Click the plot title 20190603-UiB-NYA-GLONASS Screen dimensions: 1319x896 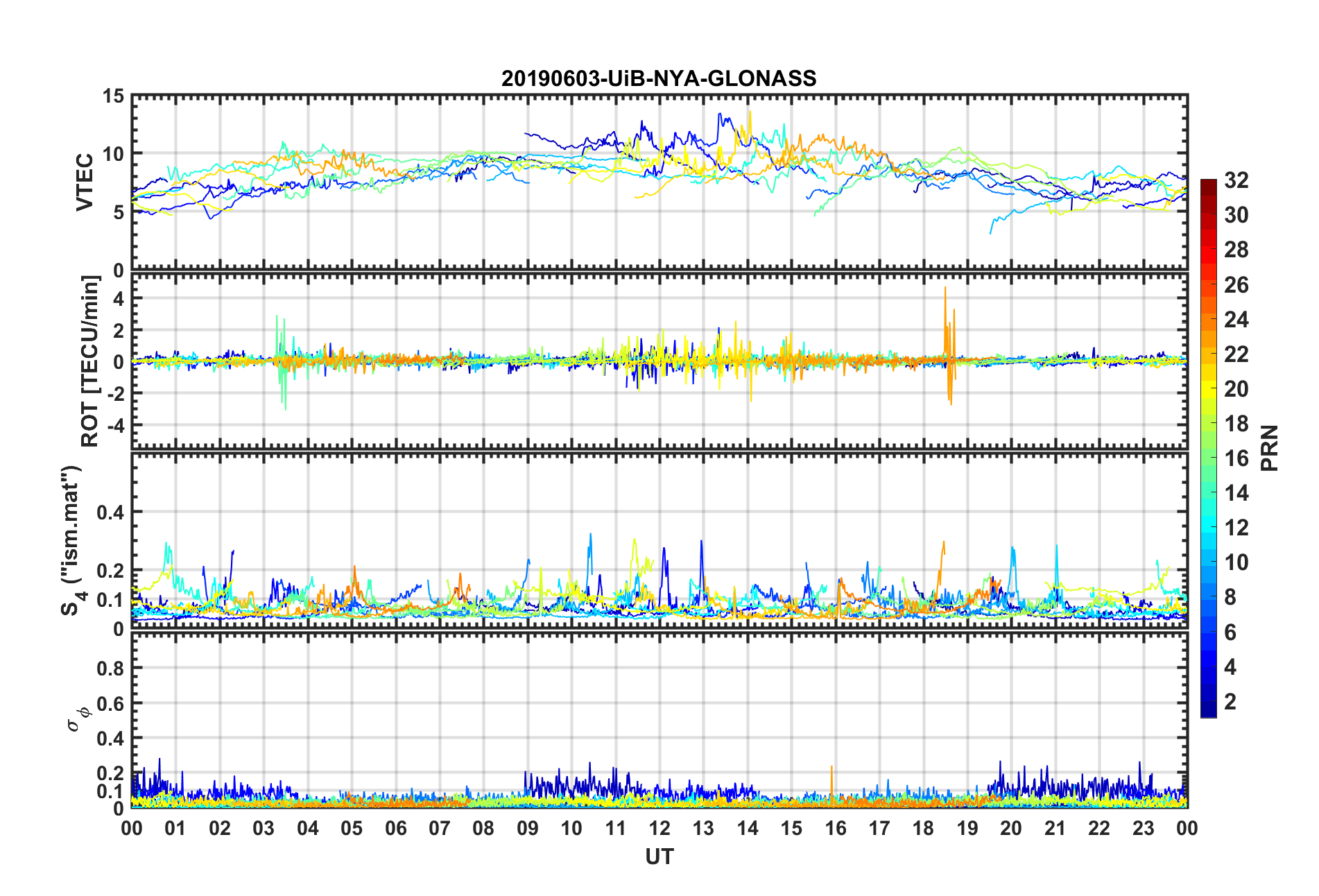659,78
